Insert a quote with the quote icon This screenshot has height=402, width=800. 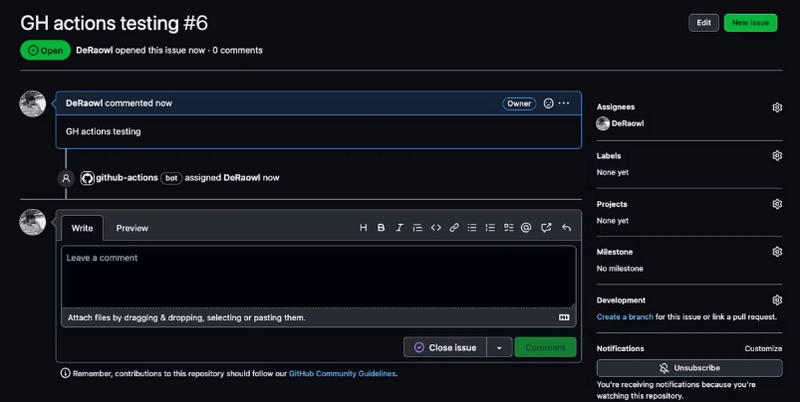tap(417, 228)
